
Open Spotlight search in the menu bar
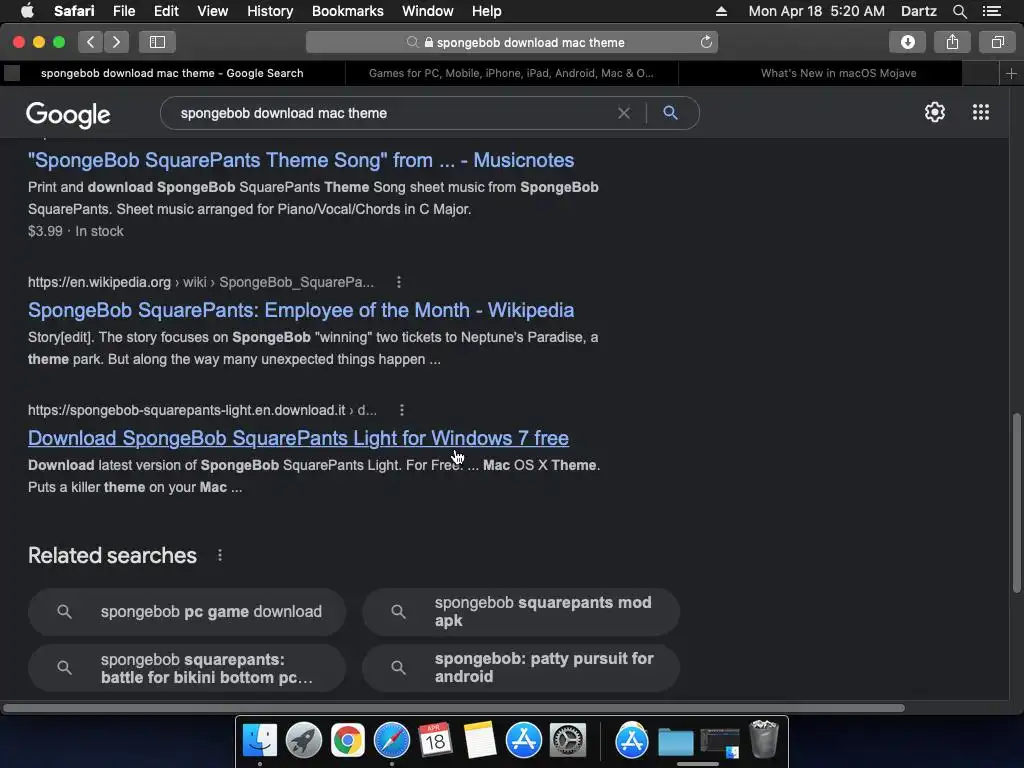959,11
